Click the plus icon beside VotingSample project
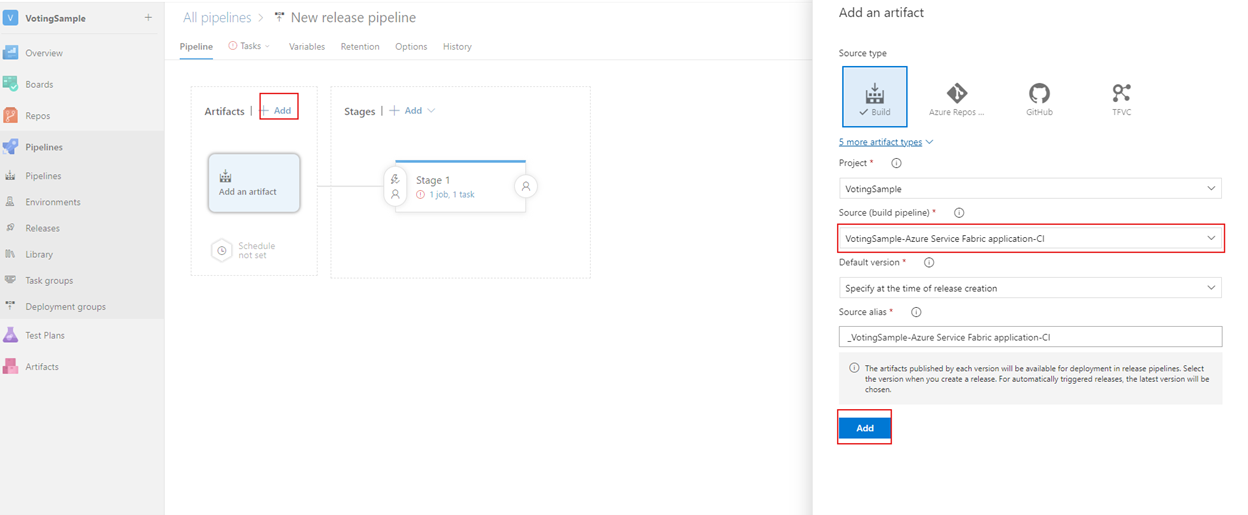The height and width of the screenshot is (515, 1248). [x=148, y=18]
